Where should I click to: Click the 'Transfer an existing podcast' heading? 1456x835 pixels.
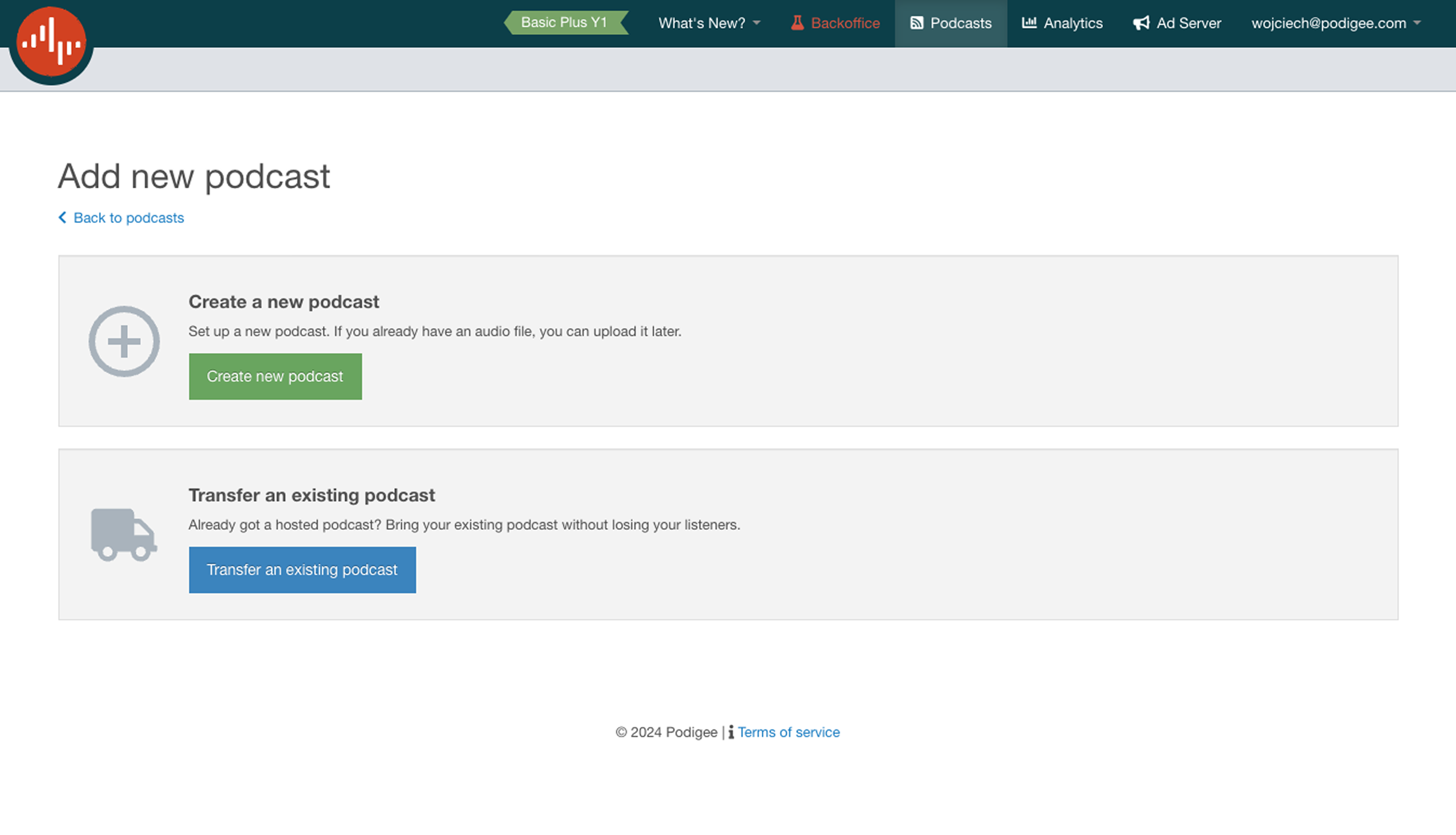[x=312, y=495]
